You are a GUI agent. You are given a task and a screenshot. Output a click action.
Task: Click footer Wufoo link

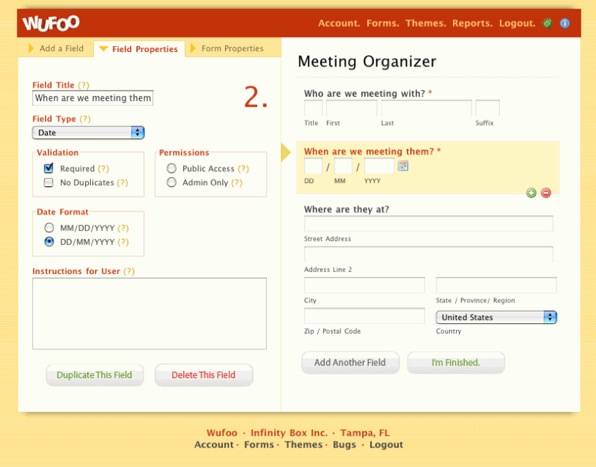coord(222,433)
